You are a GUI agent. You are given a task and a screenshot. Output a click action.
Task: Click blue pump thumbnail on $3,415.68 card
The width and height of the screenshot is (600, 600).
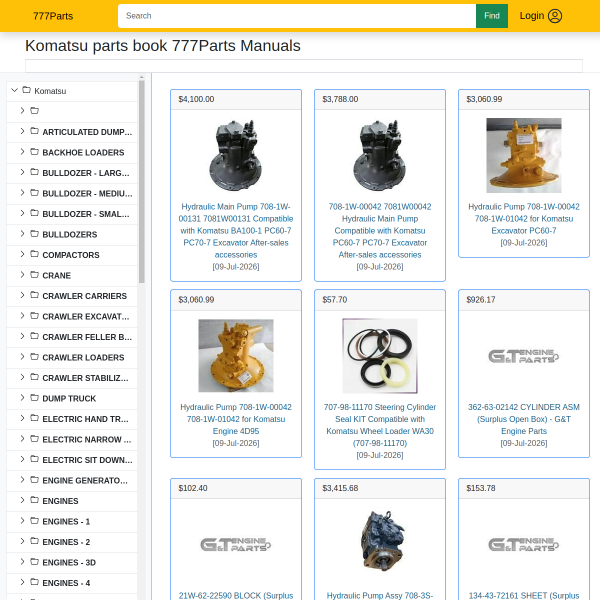381,541
